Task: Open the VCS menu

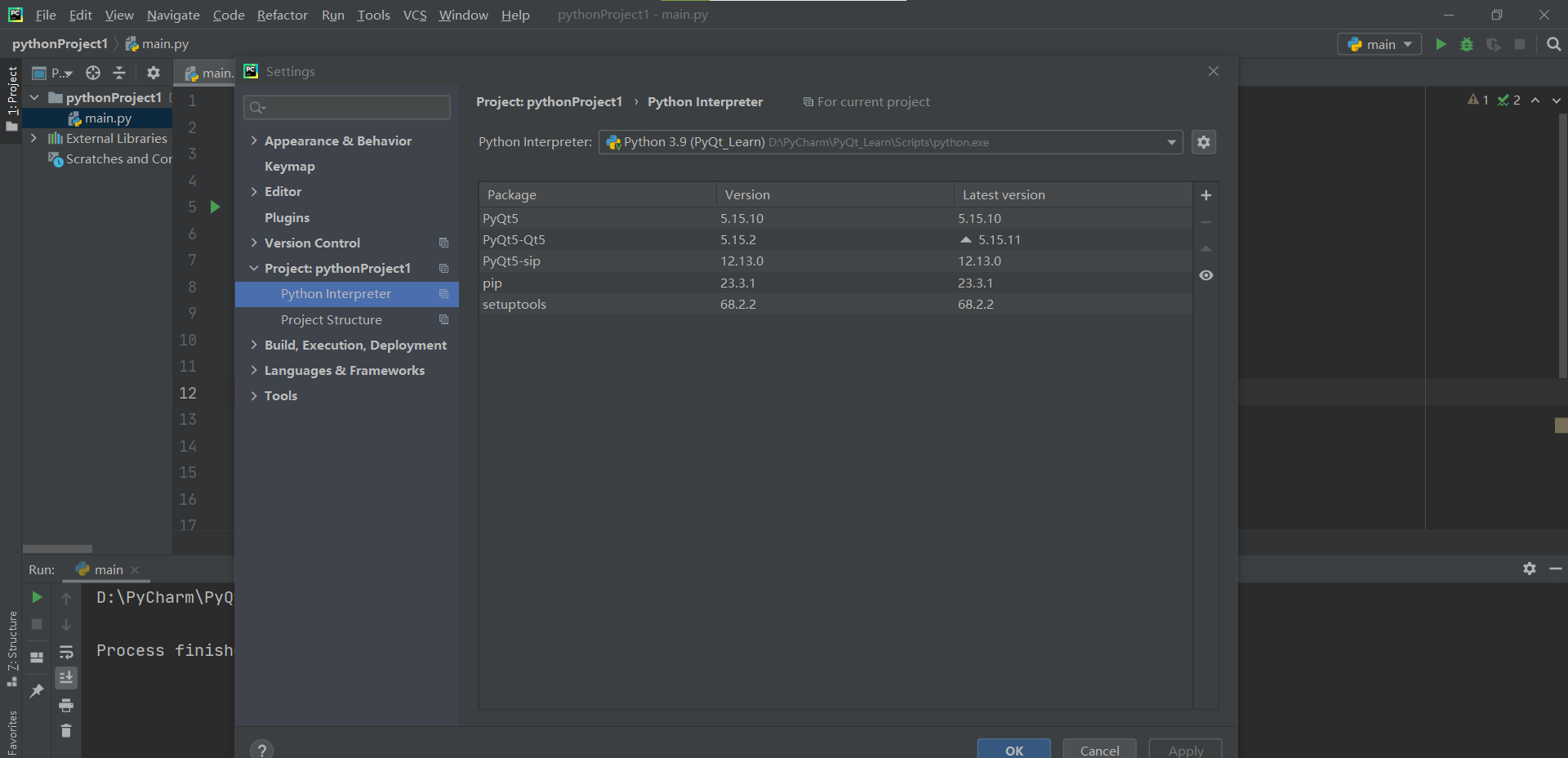Action: [415, 15]
